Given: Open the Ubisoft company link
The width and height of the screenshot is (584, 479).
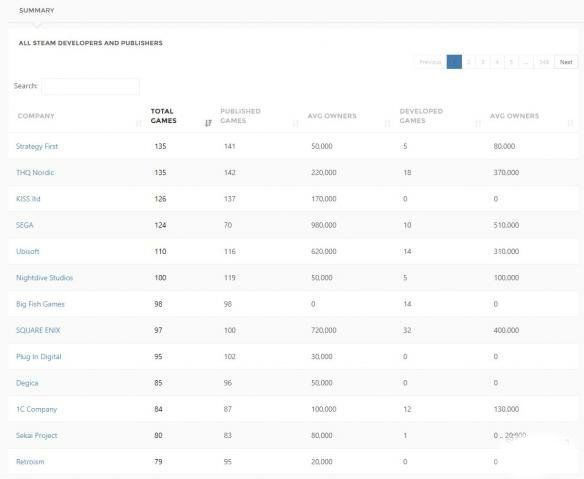Looking at the screenshot, I should coord(28,251).
